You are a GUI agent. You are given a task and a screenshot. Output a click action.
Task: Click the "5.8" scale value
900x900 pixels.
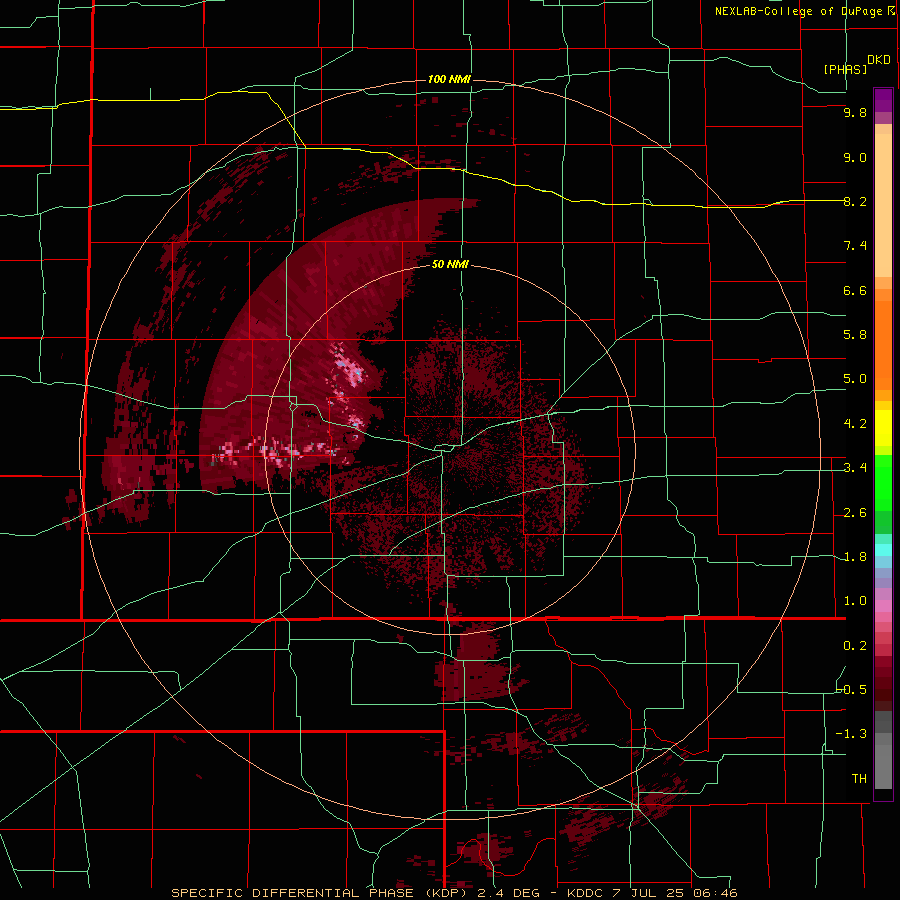click(855, 335)
